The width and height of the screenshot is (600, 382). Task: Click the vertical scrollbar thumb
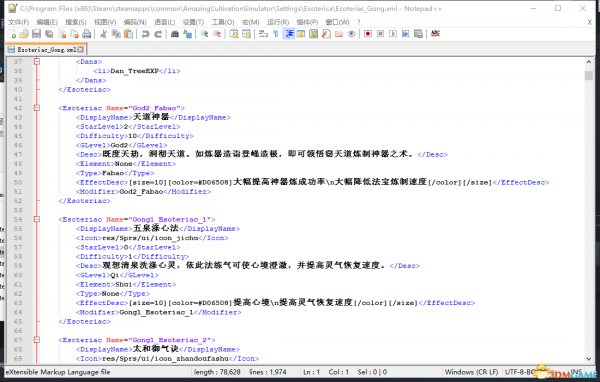click(589, 75)
